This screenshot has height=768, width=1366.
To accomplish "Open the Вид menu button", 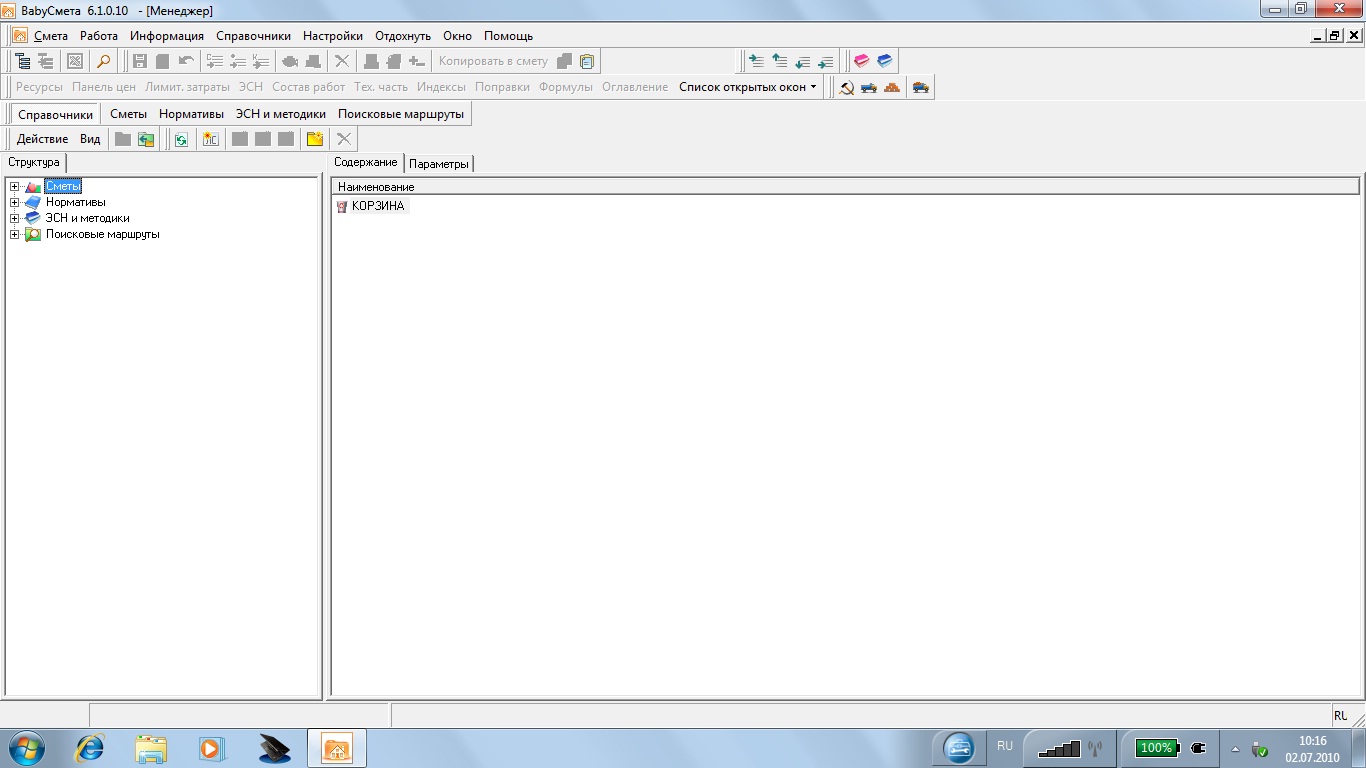I will [x=90, y=139].
